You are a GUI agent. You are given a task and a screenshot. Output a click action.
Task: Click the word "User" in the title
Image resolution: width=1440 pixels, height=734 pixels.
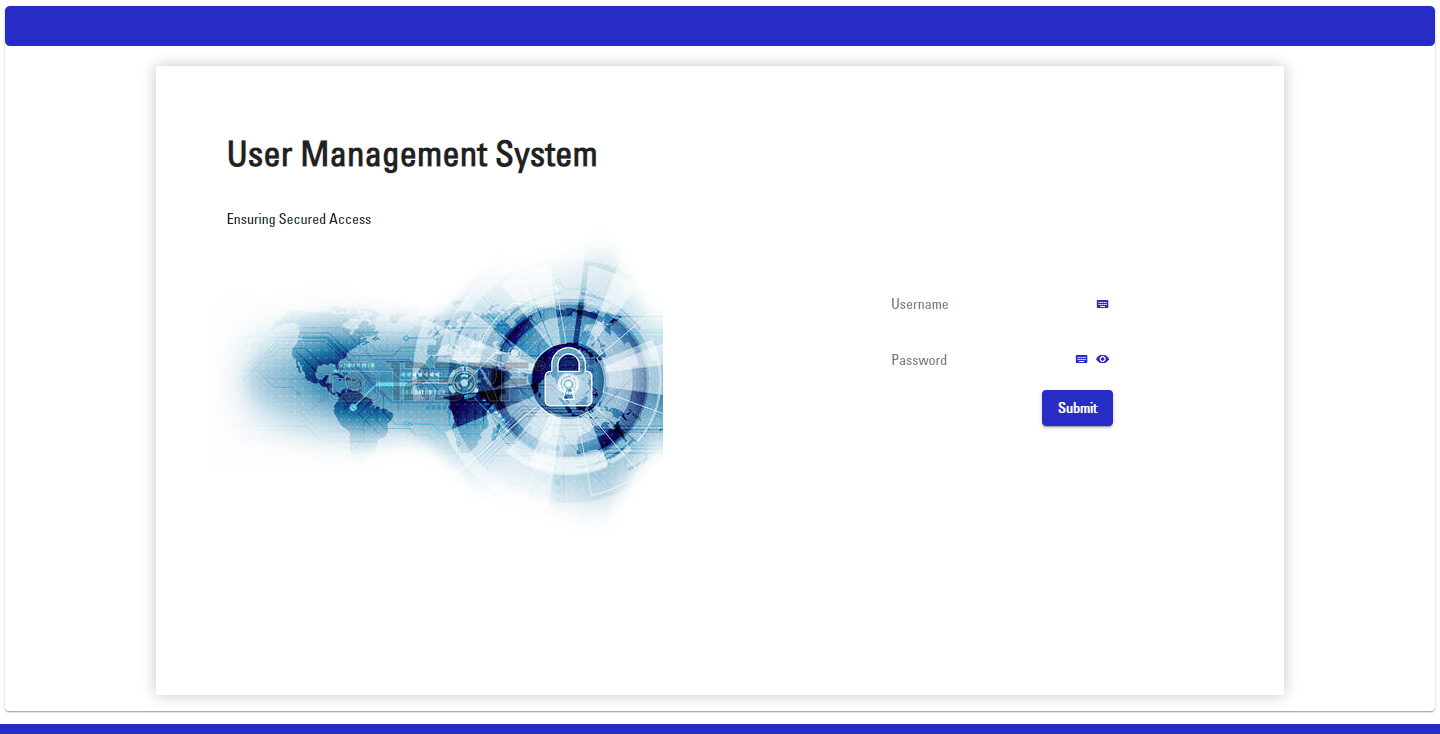260,155
